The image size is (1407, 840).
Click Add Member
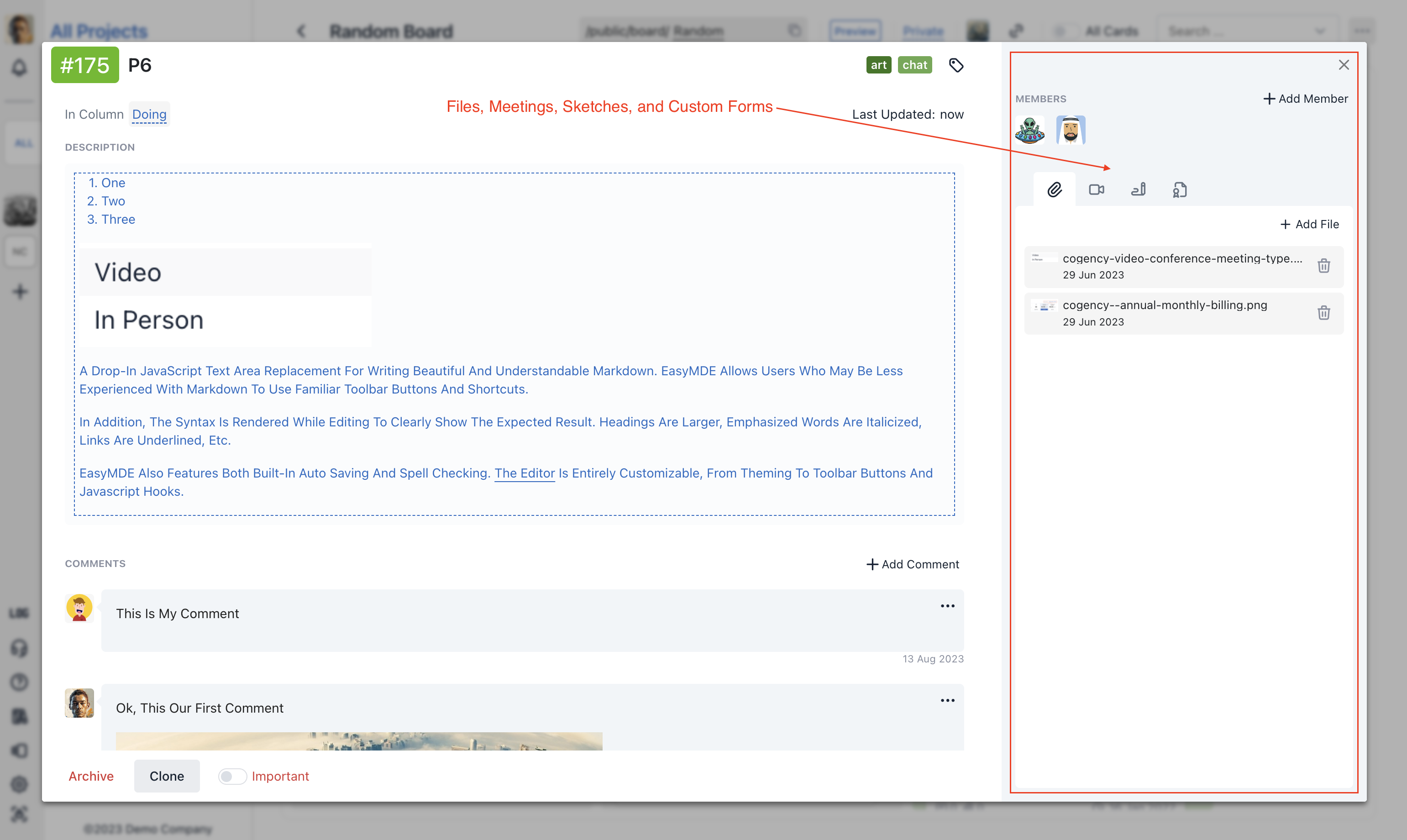(x=1306, y=99)
